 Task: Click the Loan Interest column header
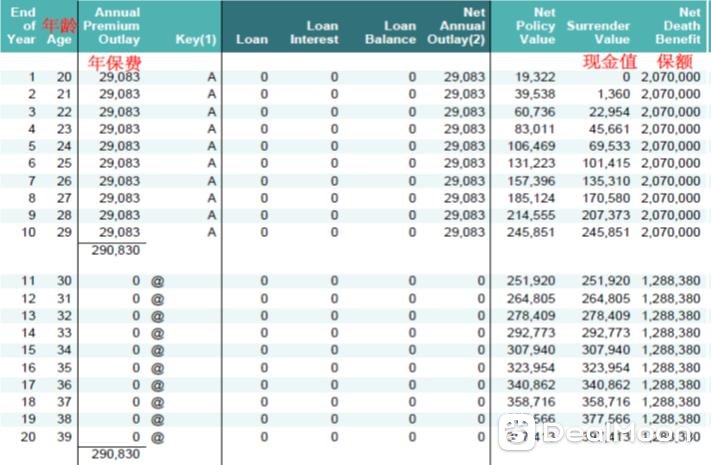point(314,33)
